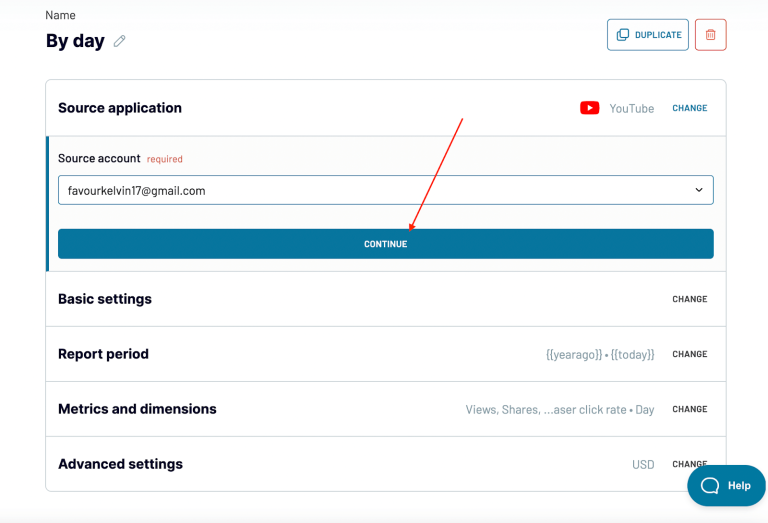Click CHANGE in the Basic settings row
The image size is (768, 523).
point(689,299)
